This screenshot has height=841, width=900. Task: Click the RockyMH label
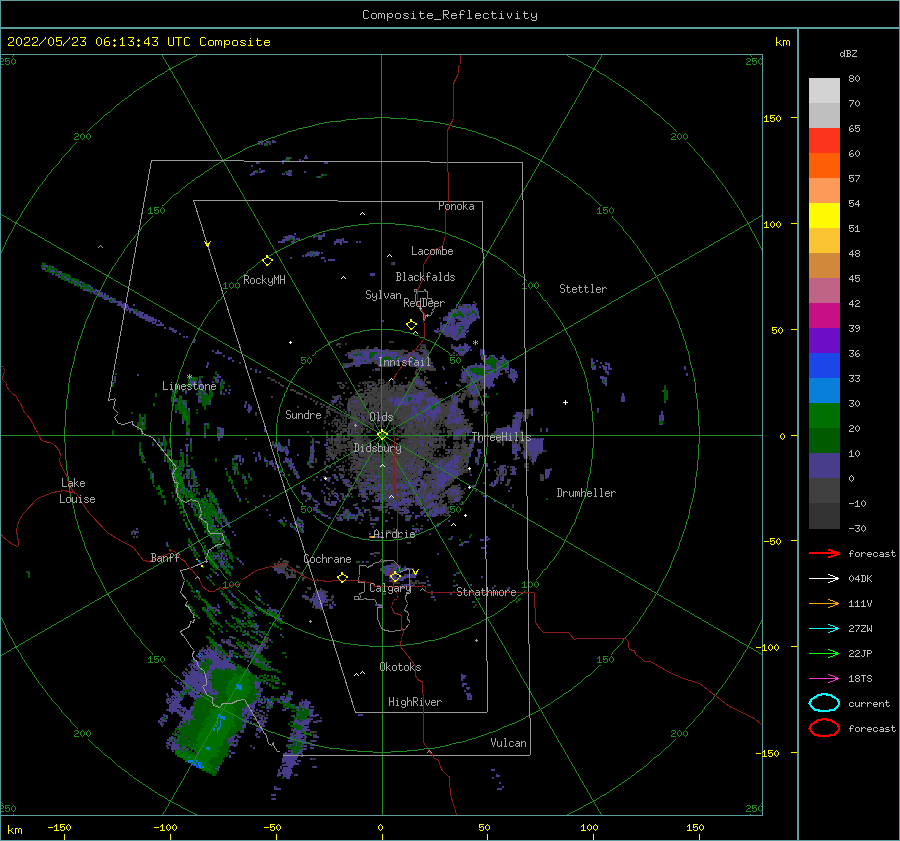coord(264,280)
